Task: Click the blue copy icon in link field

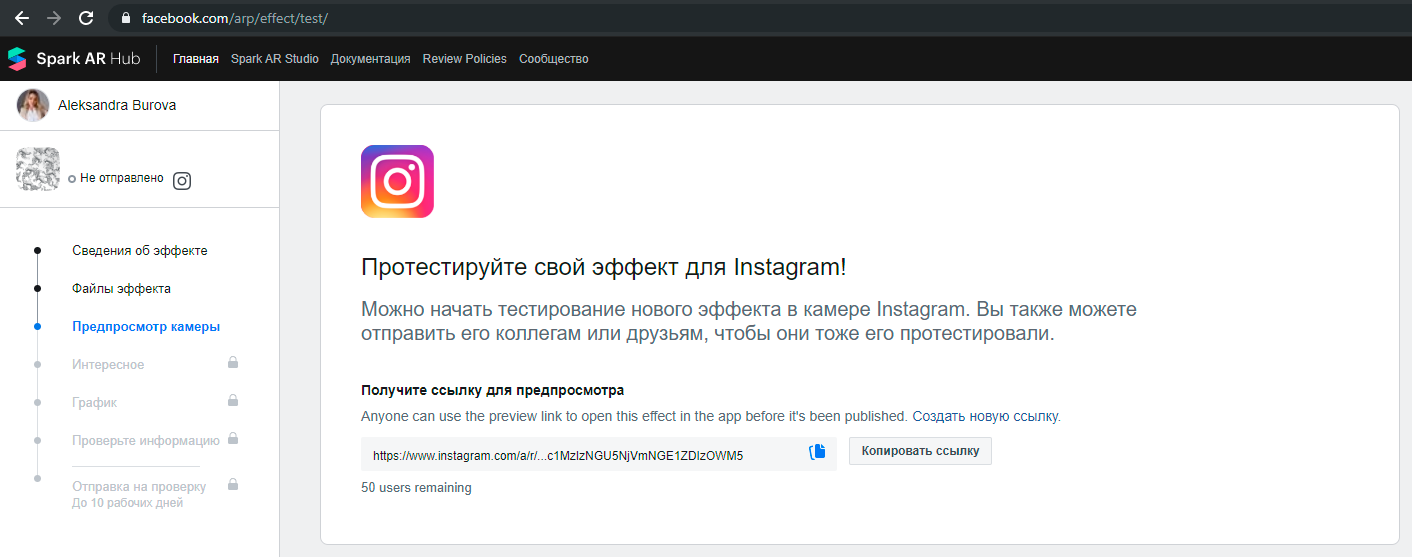Action: 817,452
